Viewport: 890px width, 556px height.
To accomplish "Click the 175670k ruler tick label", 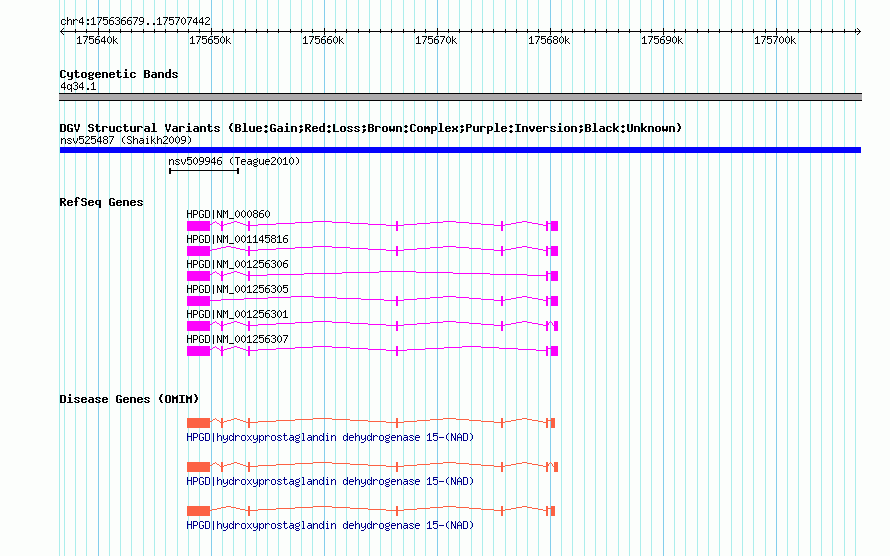I will pos(436,40).
